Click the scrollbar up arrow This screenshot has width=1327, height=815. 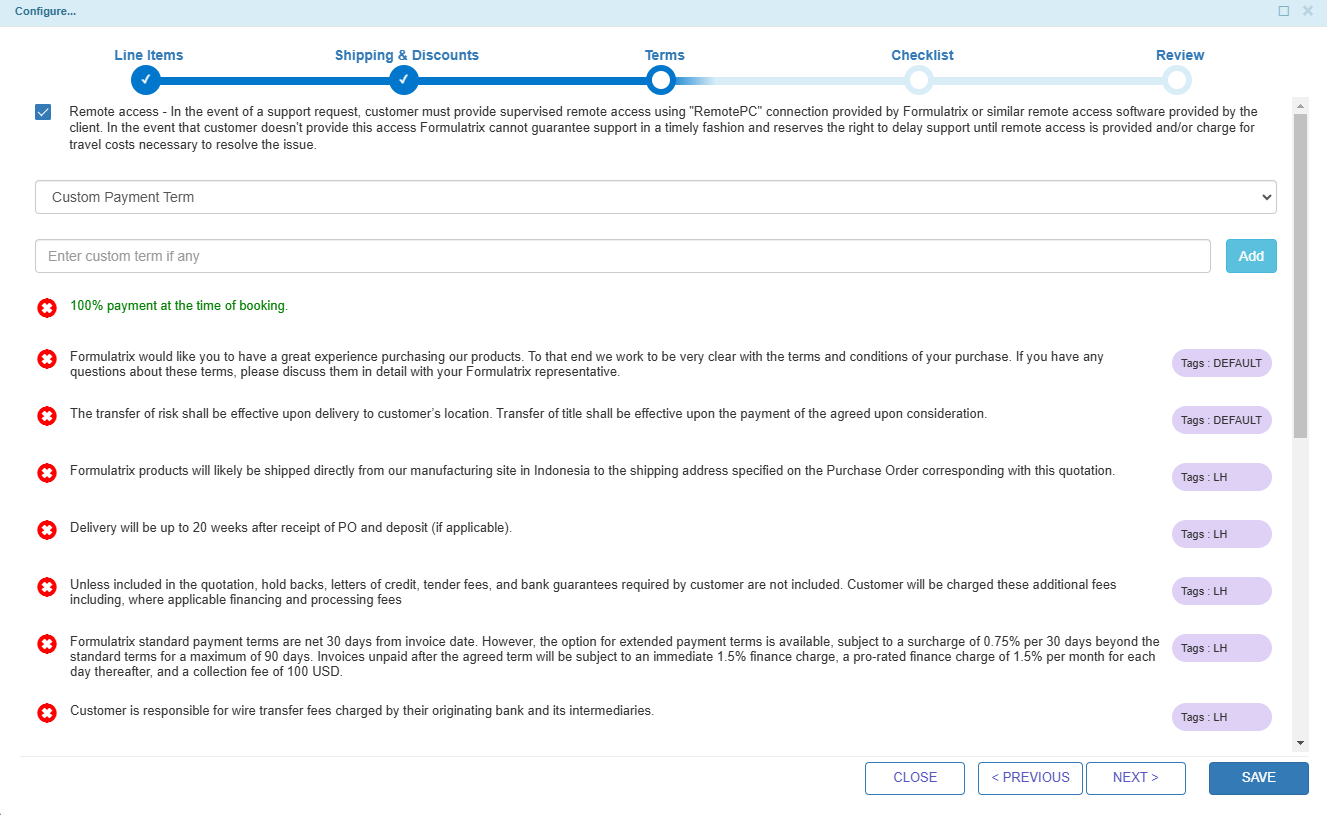click(1300, 104)
